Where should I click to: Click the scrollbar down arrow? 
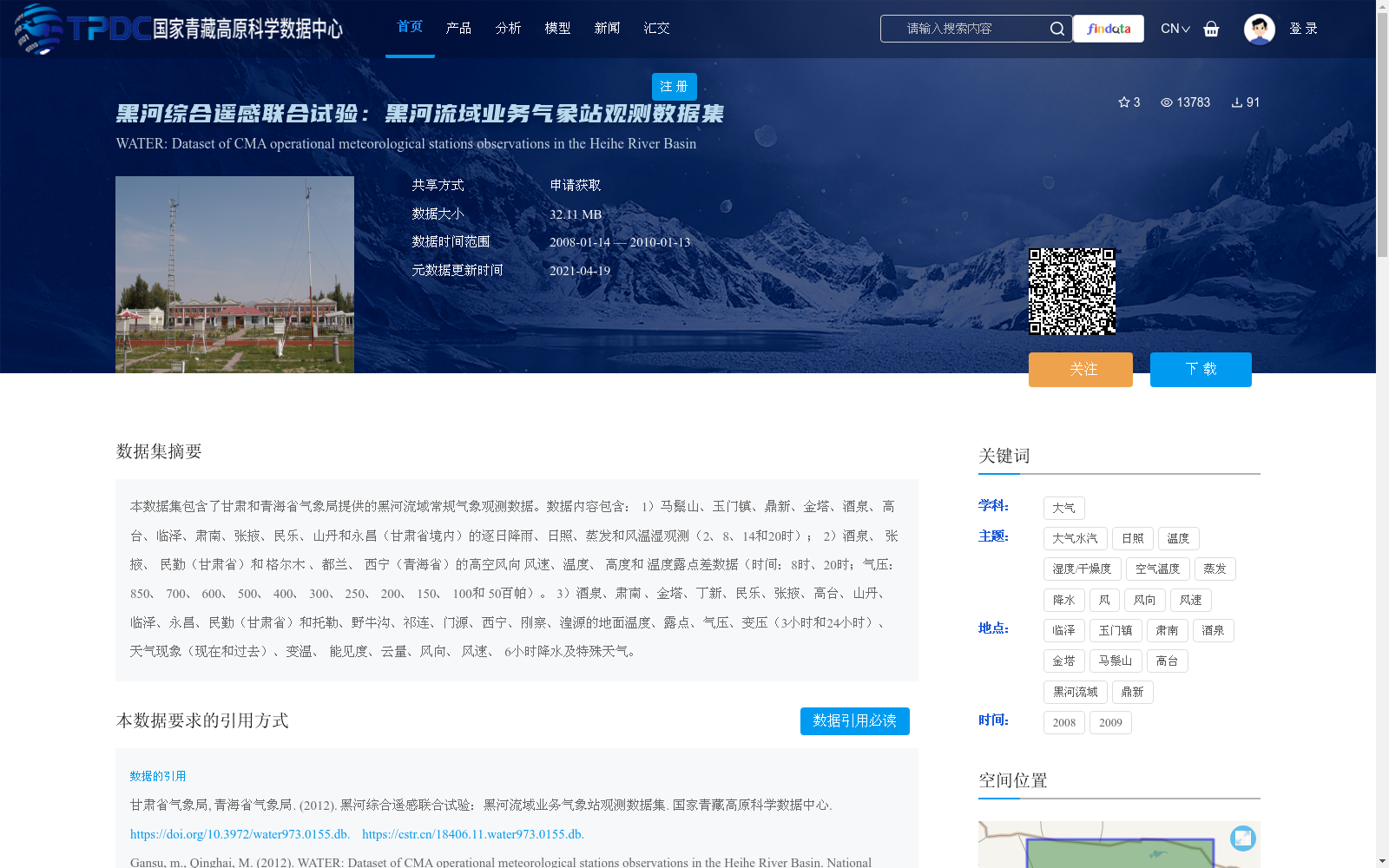coord(1382,861)
